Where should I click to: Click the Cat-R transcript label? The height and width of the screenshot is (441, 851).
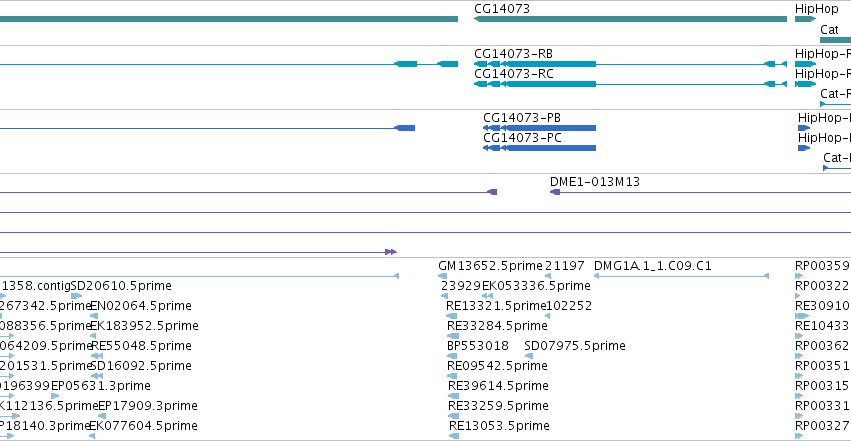click(x=835, y=94)
